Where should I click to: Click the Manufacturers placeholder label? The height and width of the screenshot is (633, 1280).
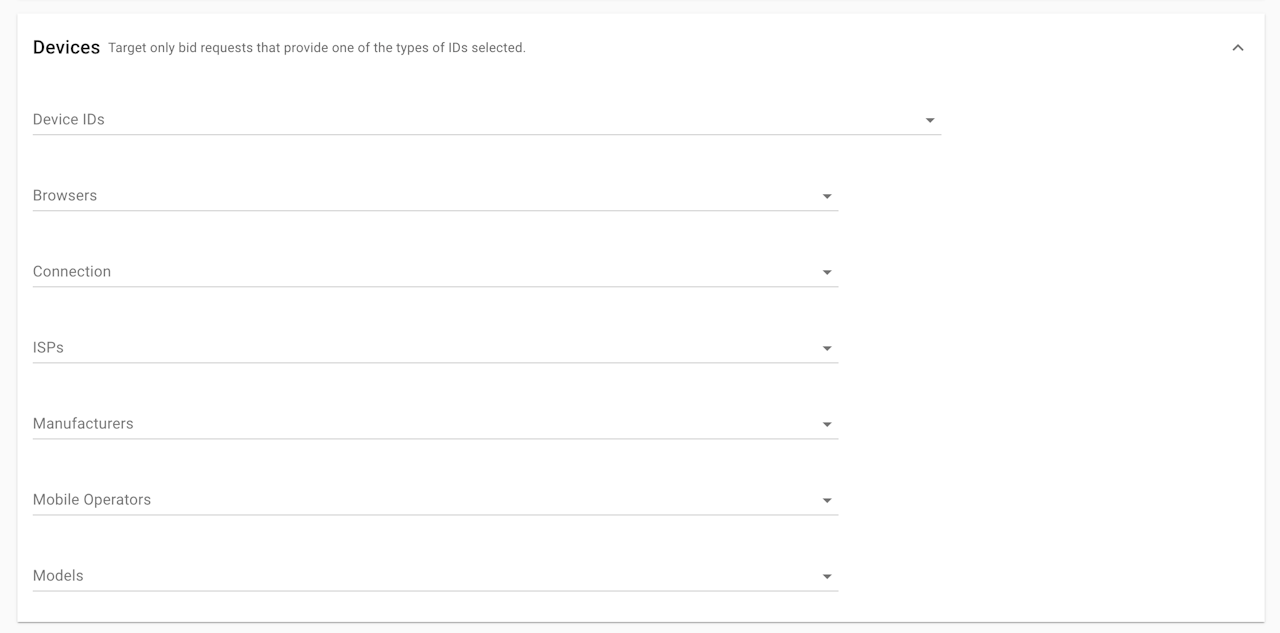pyautogui.click(x=83, y=423)
